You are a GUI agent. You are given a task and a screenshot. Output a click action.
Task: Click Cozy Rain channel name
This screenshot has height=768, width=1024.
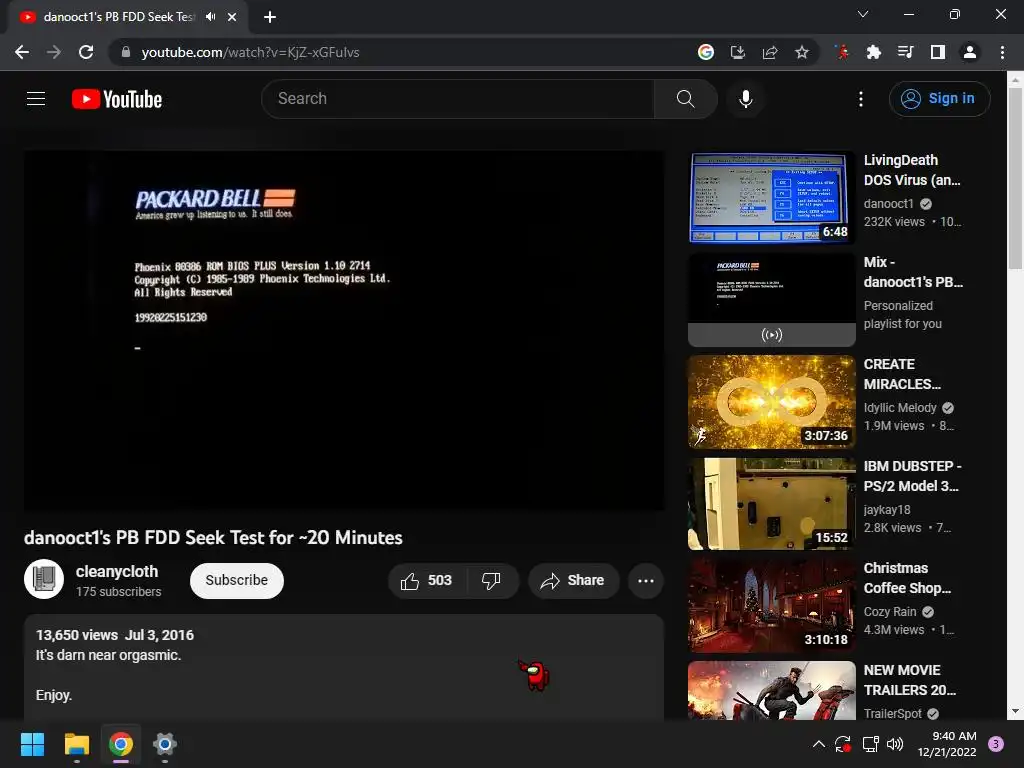(889, 612)
